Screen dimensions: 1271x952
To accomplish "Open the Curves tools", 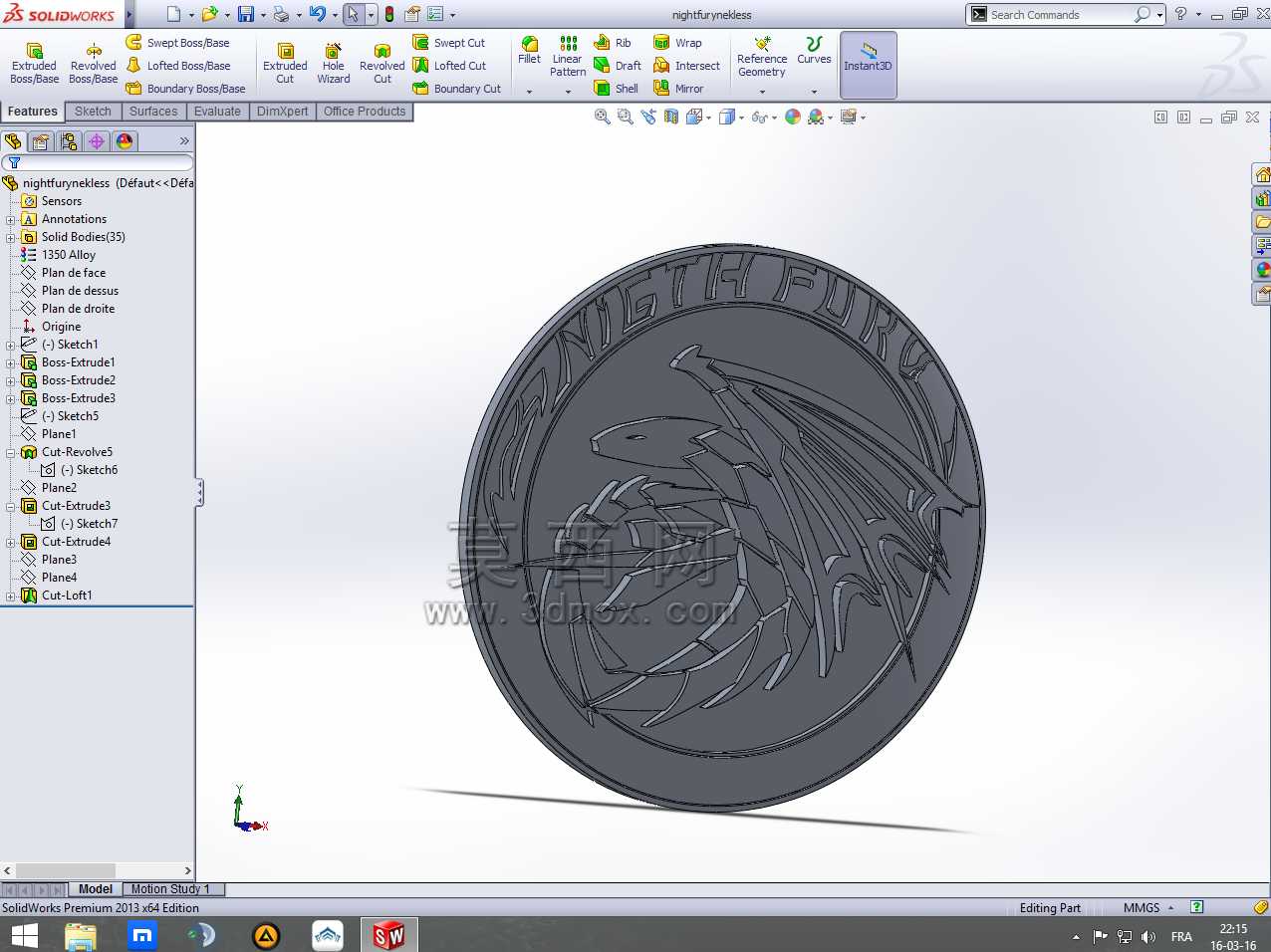I will pyautogui.click(x=814, y=51).
